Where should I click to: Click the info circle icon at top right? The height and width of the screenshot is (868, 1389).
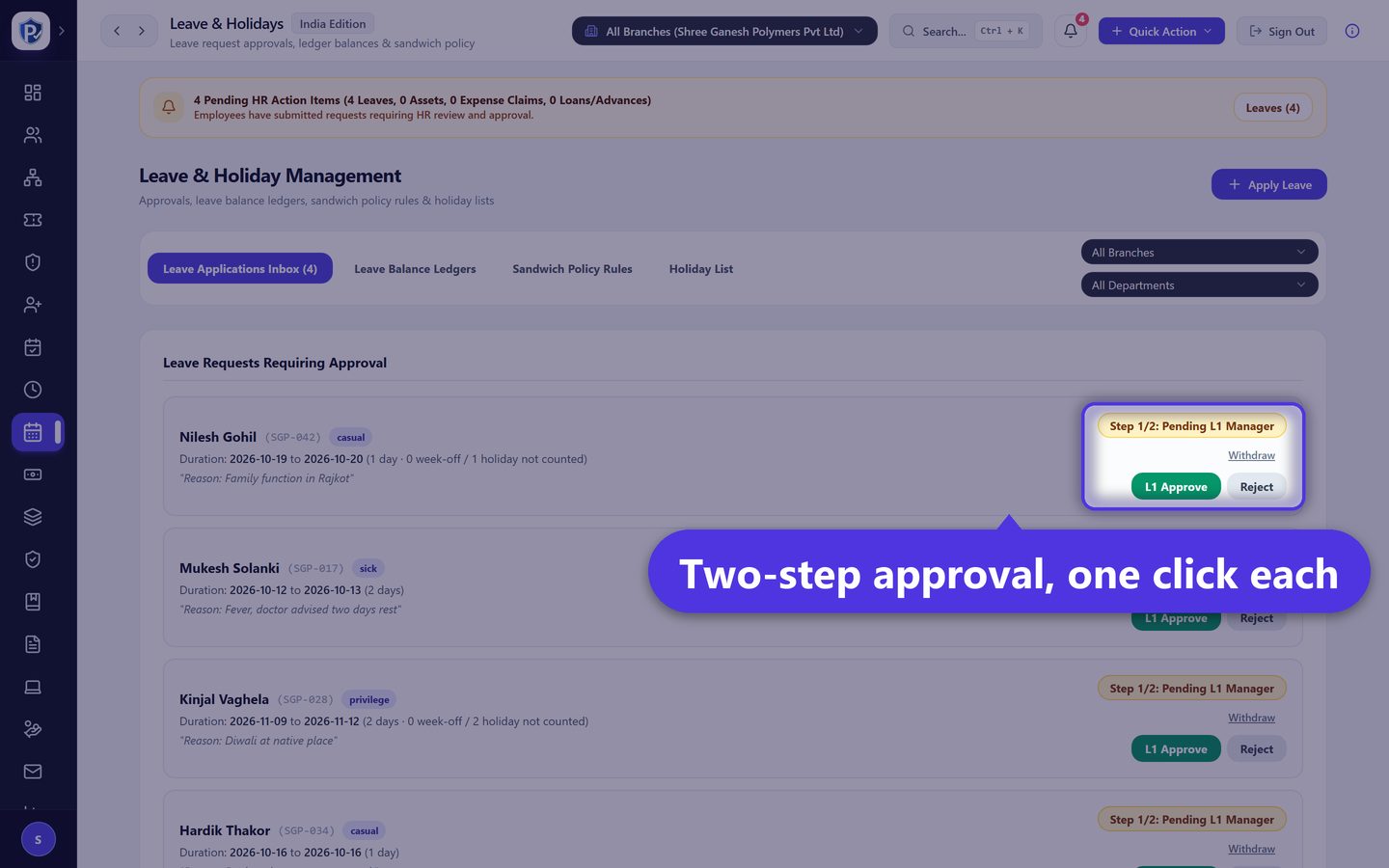pos(1352,31)
